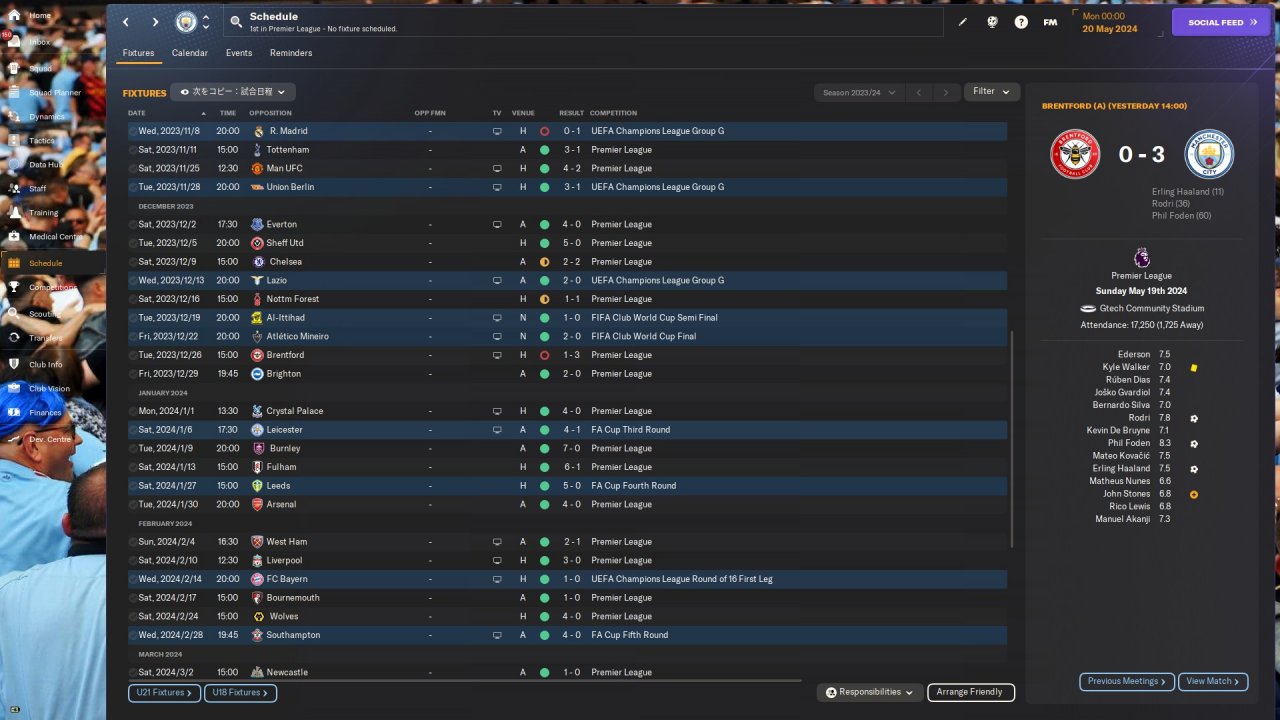1280x720 pixels.
Task: Navigate back with the left arrow
Action: (126, 22)
